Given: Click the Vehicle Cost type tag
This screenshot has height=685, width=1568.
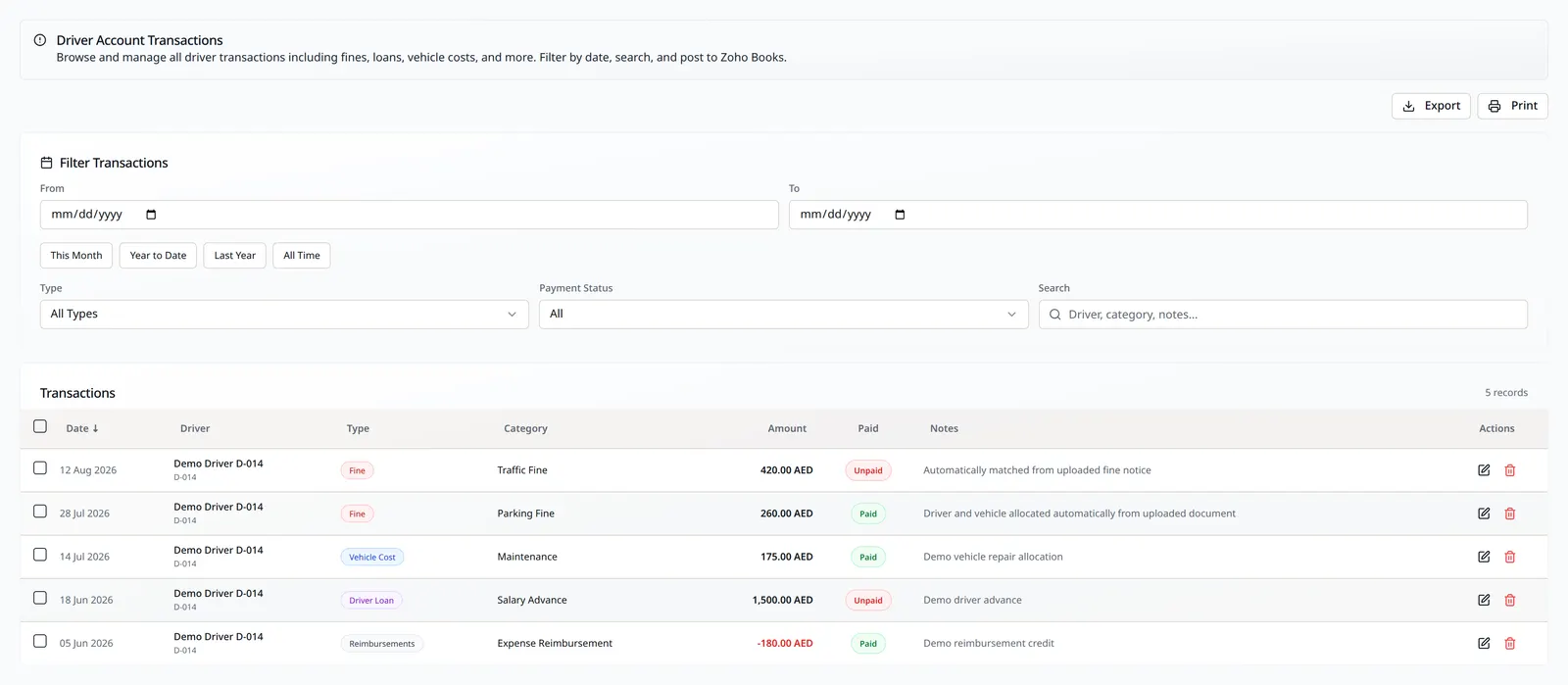Looking at the screenshot, I should tap(372, 557).
